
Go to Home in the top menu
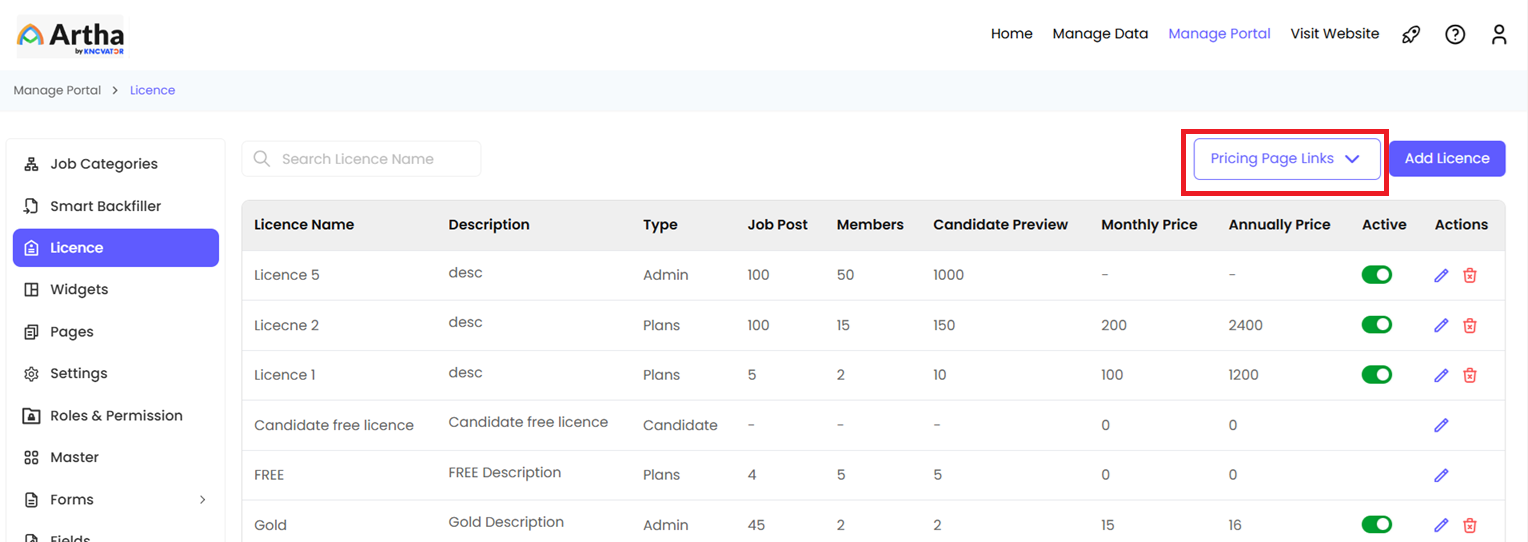(x=1011, y=34)
